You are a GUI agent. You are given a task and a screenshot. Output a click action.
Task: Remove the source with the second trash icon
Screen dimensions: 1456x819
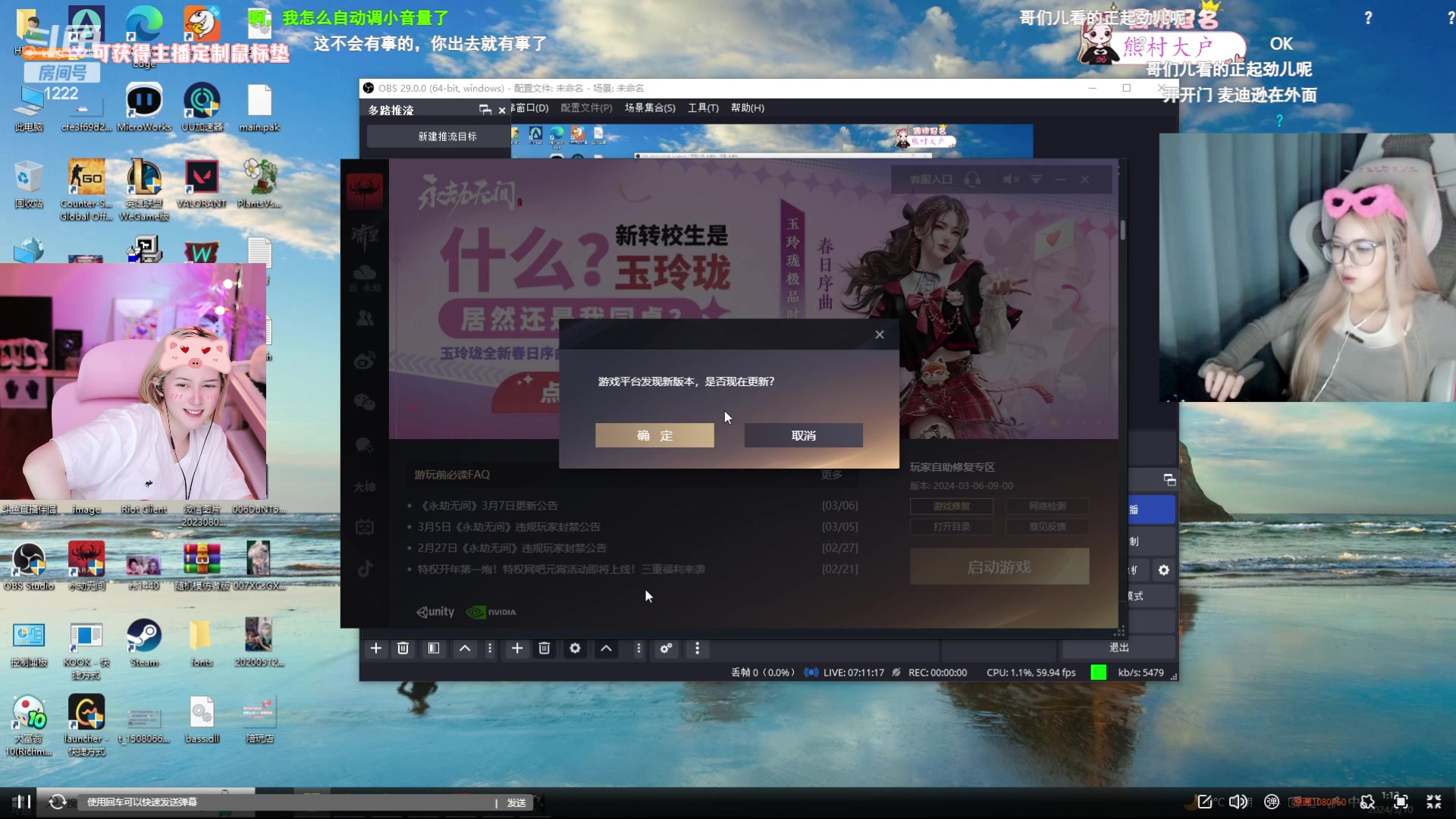coord(544,648)
